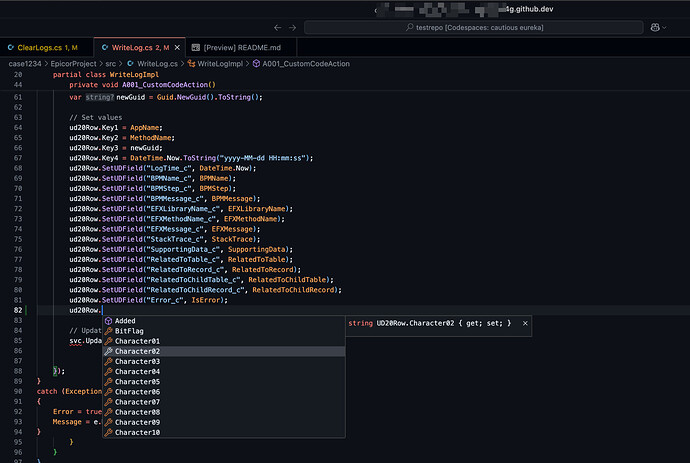This screenshot has width=690, height=463.
Task: Click RelatedToChildRecord argument on line 80
Action: point(293,290)
